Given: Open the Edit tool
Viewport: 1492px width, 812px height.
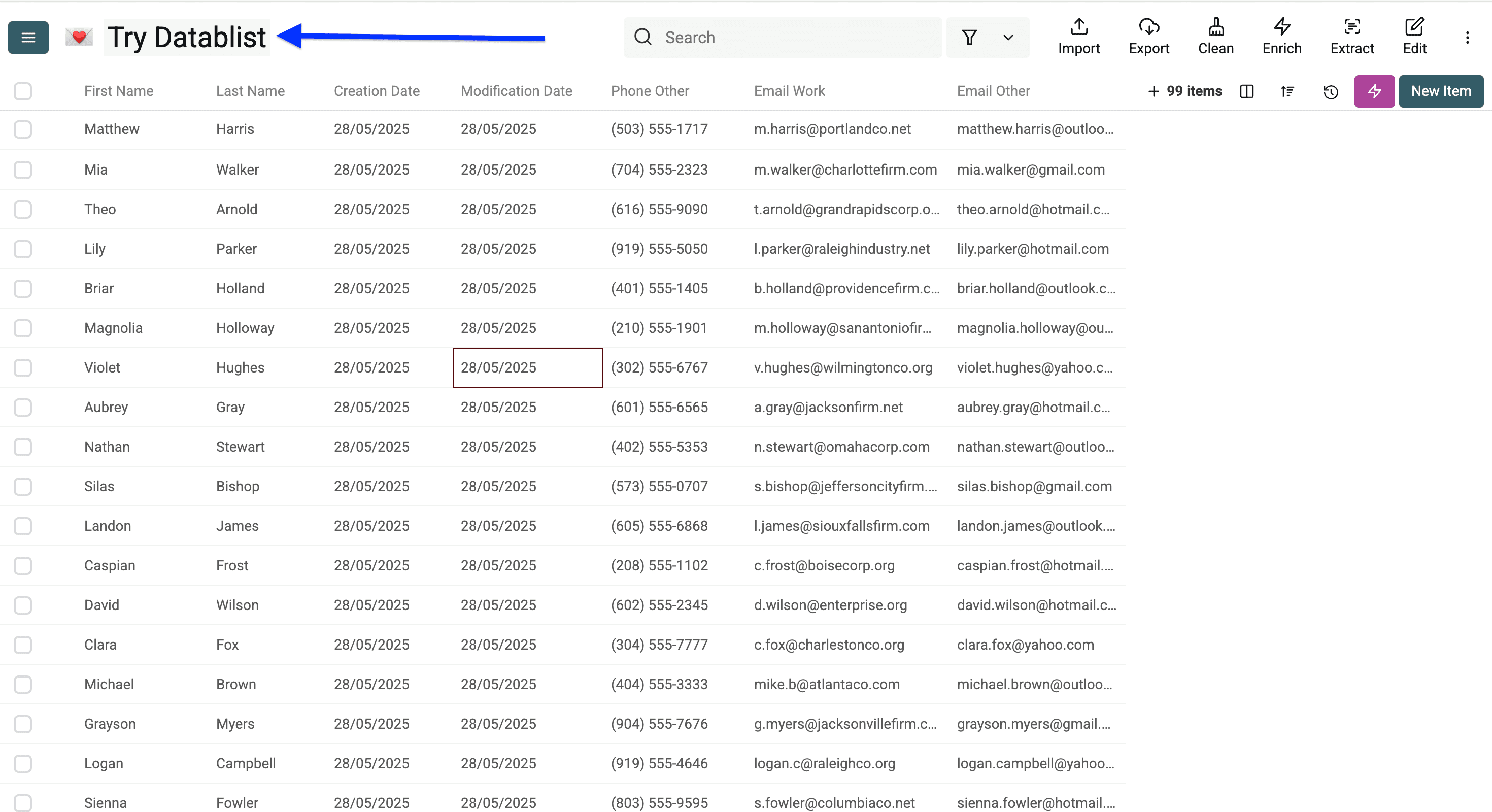Looking at the screenshot, I should point(1415,37).
